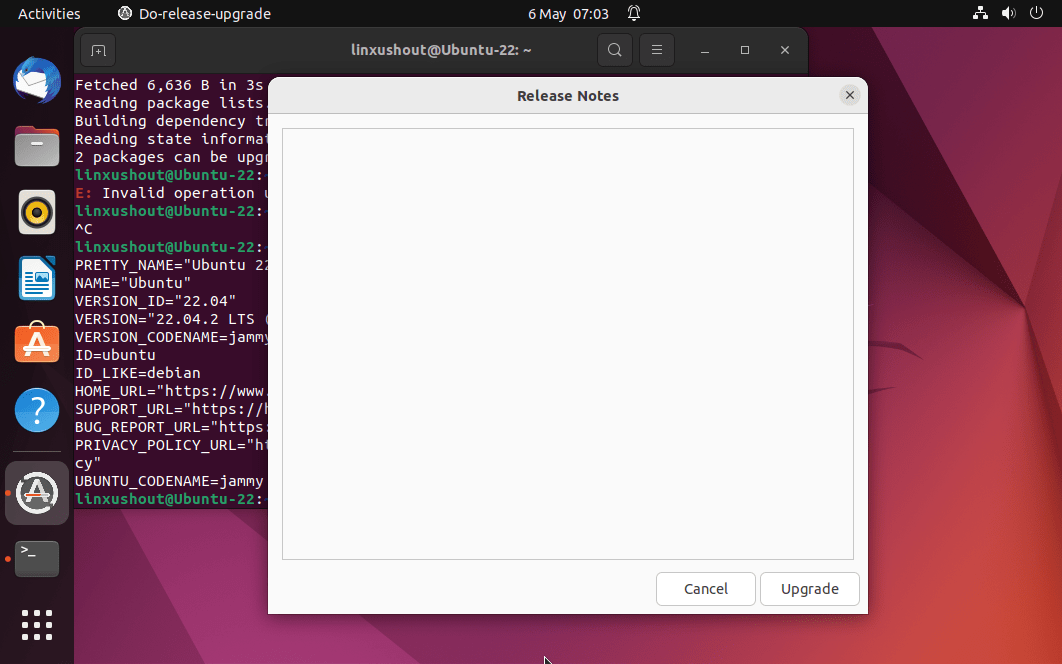Click the ^C line in the terminal

(84, 229)
